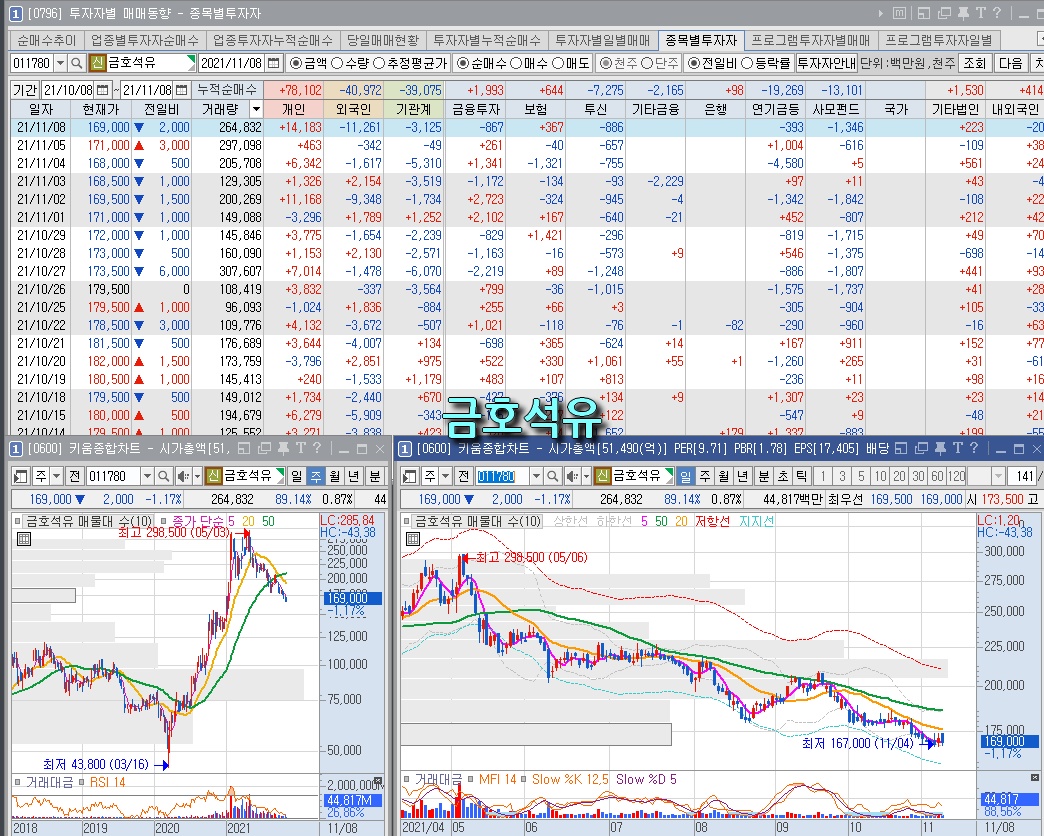
Task: Click the T font icon in the weekly chart title bar
Action: [300, 449]
